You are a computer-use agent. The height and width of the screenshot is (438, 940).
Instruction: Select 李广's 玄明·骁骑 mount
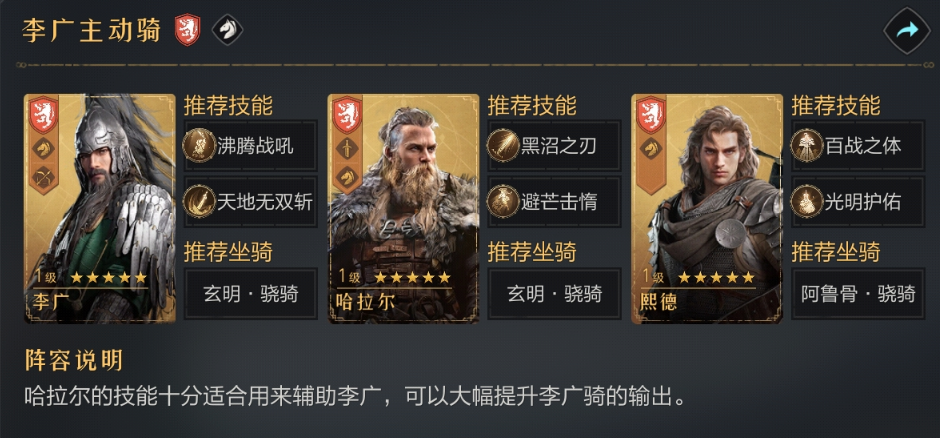251,294
